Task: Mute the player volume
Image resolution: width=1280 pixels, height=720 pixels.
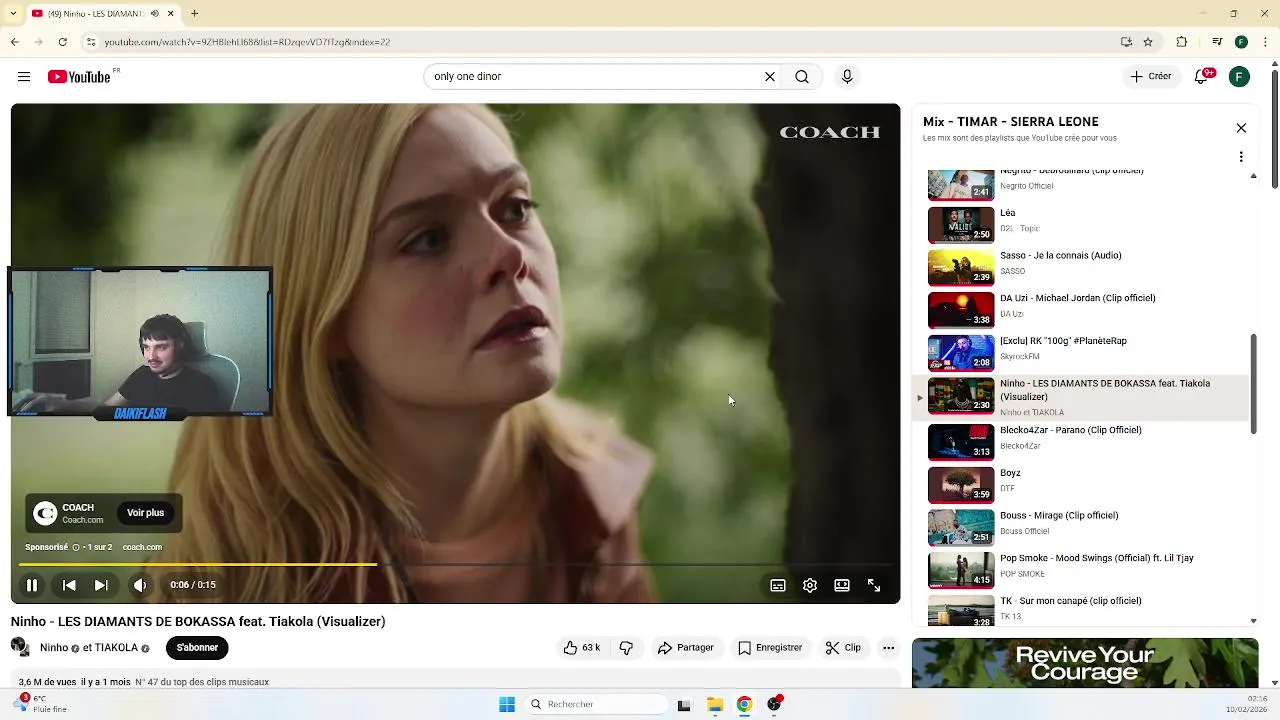Action: point(140,585)
